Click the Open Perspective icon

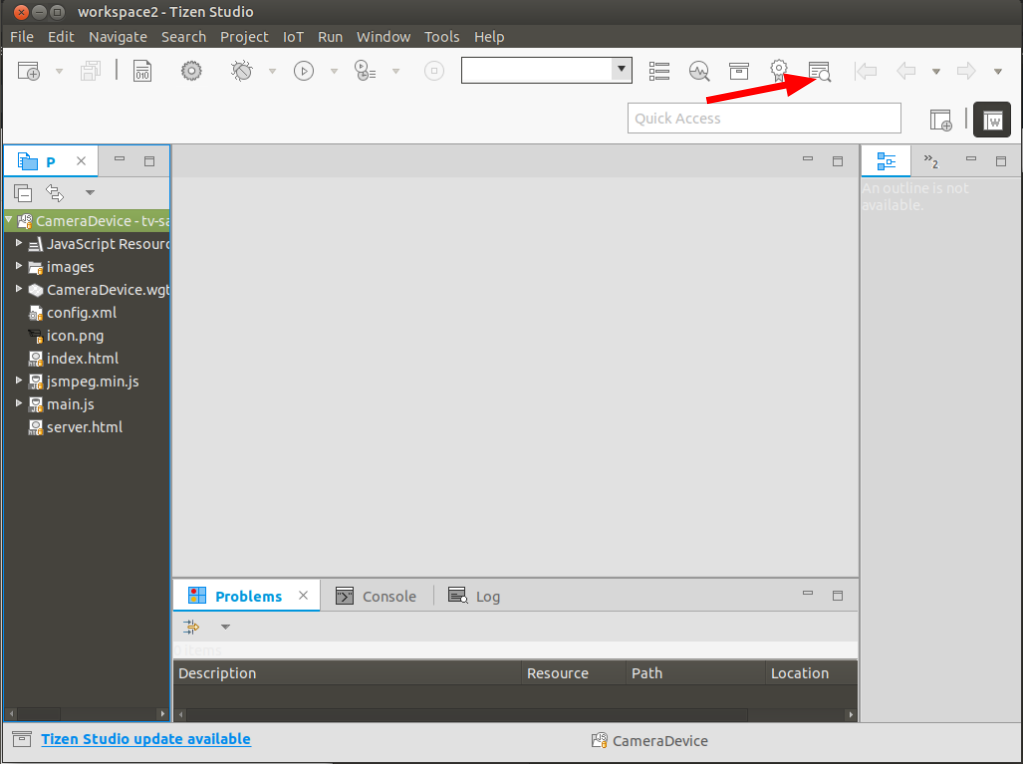[940, 119]
